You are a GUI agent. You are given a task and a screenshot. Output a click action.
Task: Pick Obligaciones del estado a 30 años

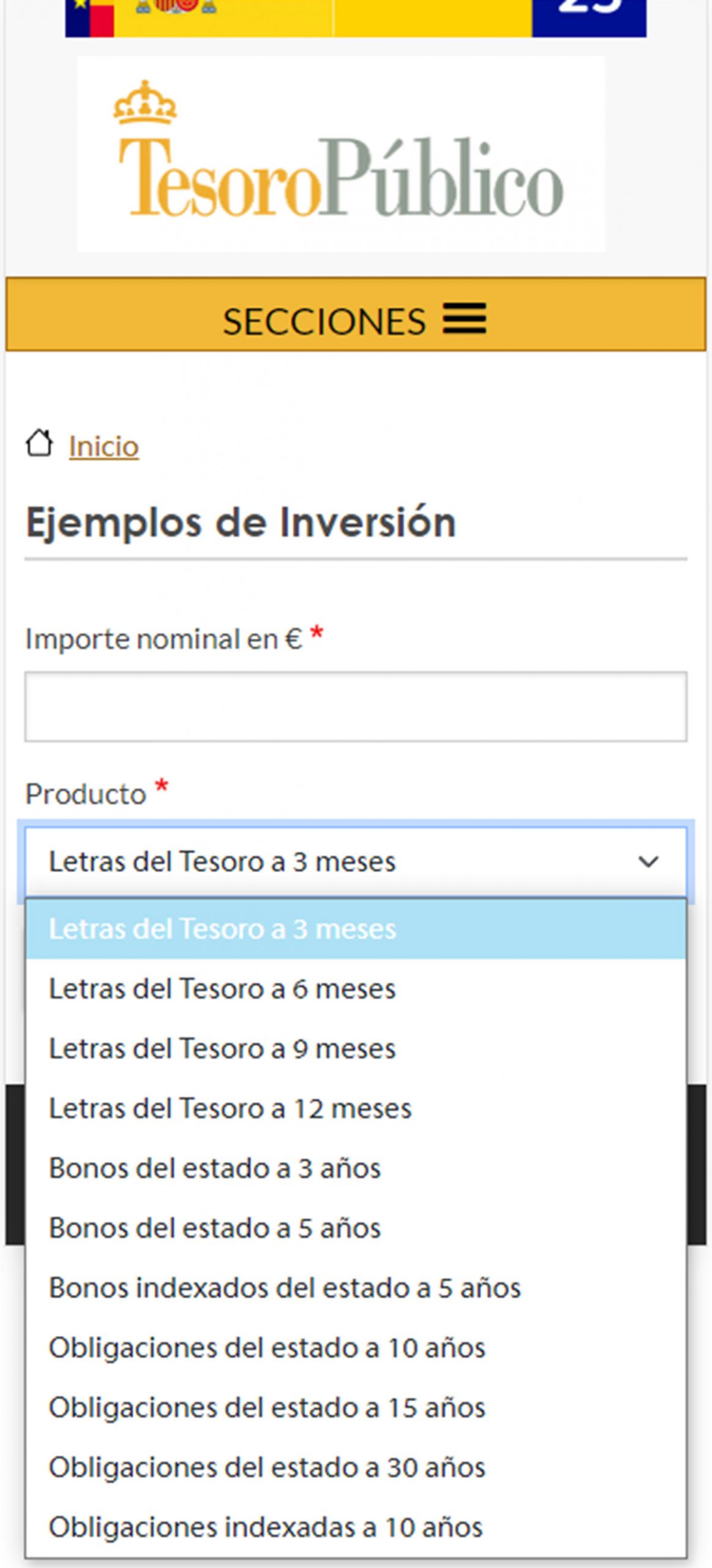coord(267,1468)
